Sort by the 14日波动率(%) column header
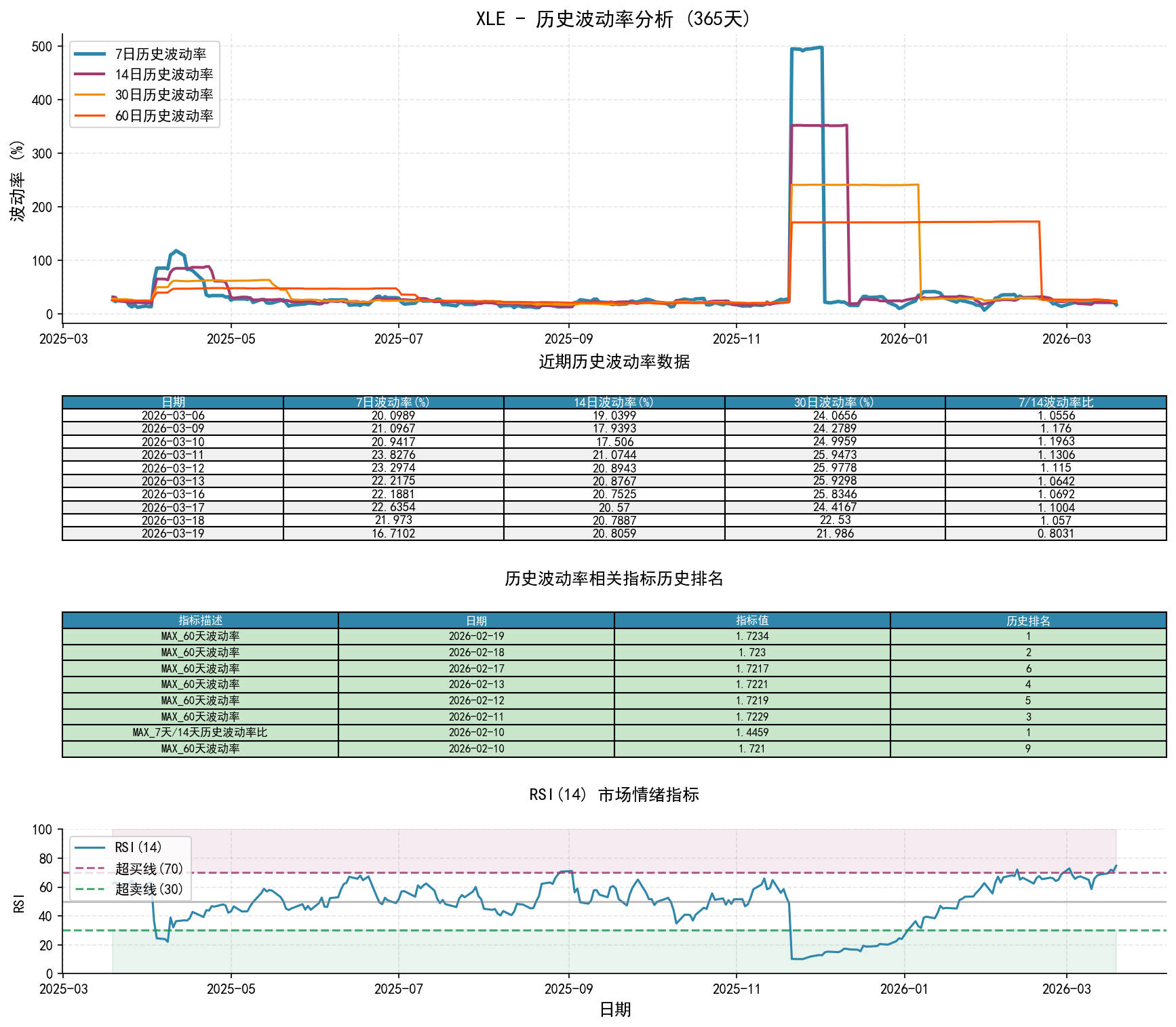1176x1027 pixels. pyautogui.click(x=614, y=403)
